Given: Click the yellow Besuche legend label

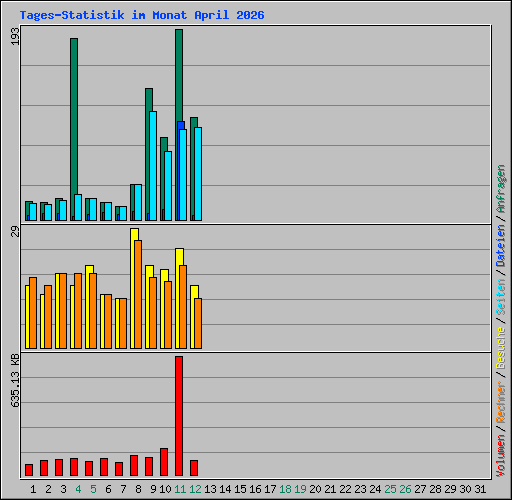Looking at the screenshot, I should coord(501,347).
